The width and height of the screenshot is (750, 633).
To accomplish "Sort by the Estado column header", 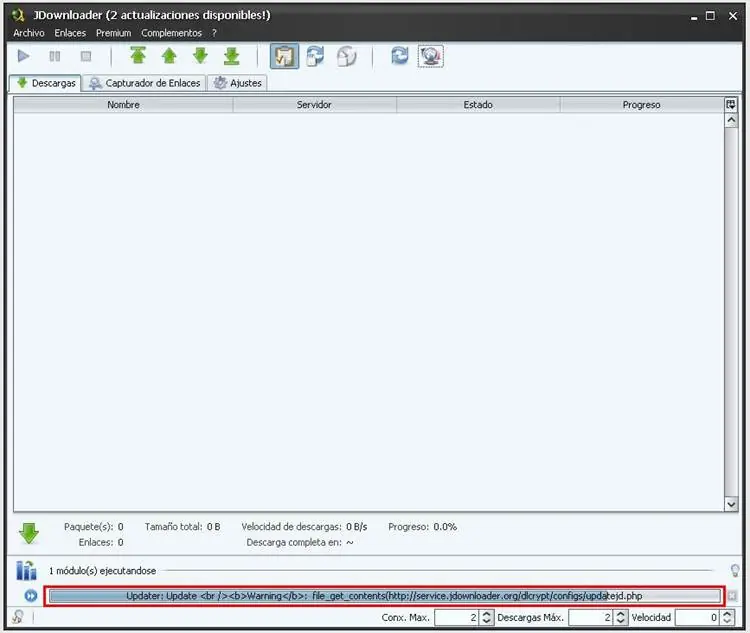I will click(478, 104).
